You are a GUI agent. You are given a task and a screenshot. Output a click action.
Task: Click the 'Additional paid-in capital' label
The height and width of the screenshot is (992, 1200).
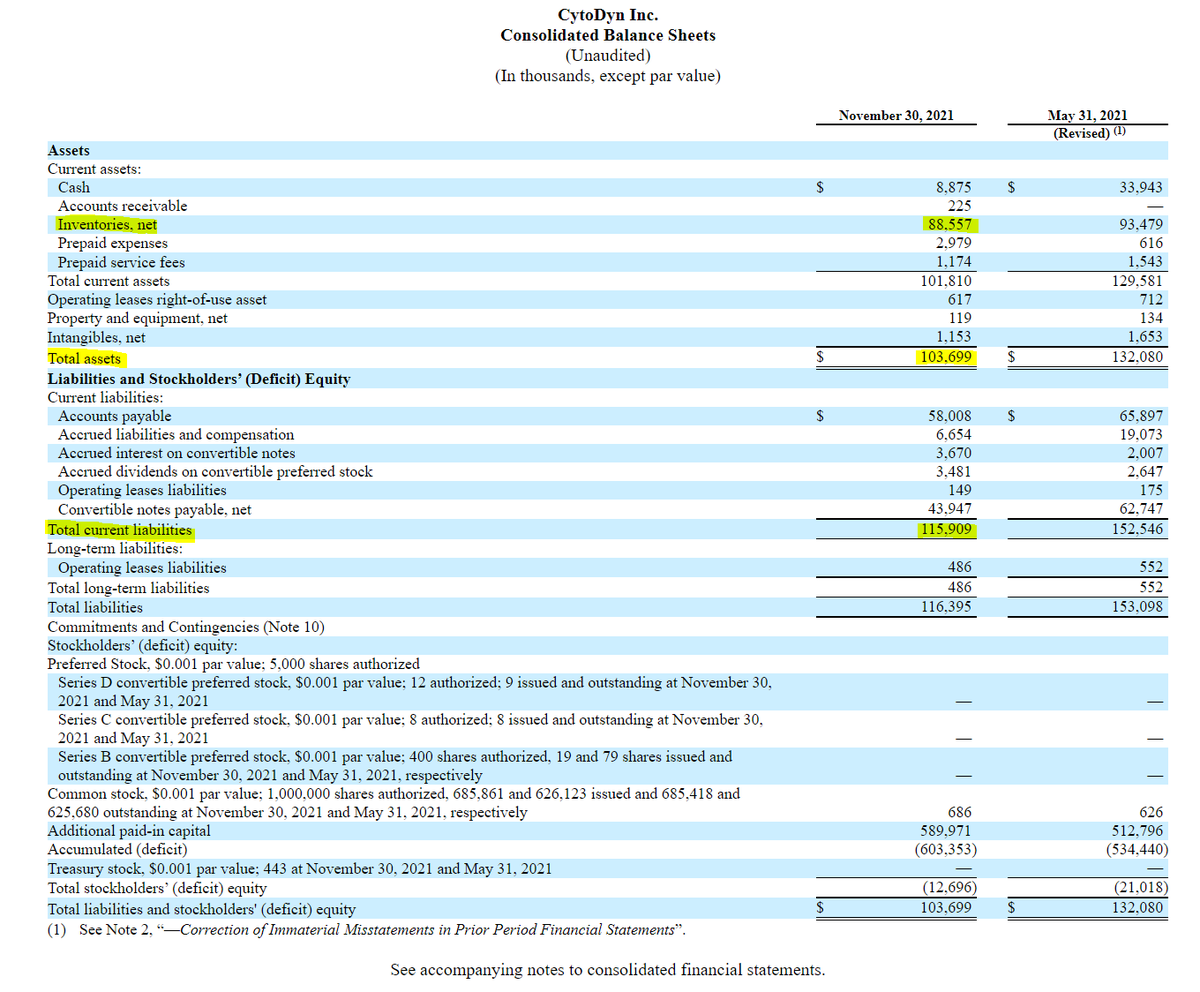[x=129, y=831]
